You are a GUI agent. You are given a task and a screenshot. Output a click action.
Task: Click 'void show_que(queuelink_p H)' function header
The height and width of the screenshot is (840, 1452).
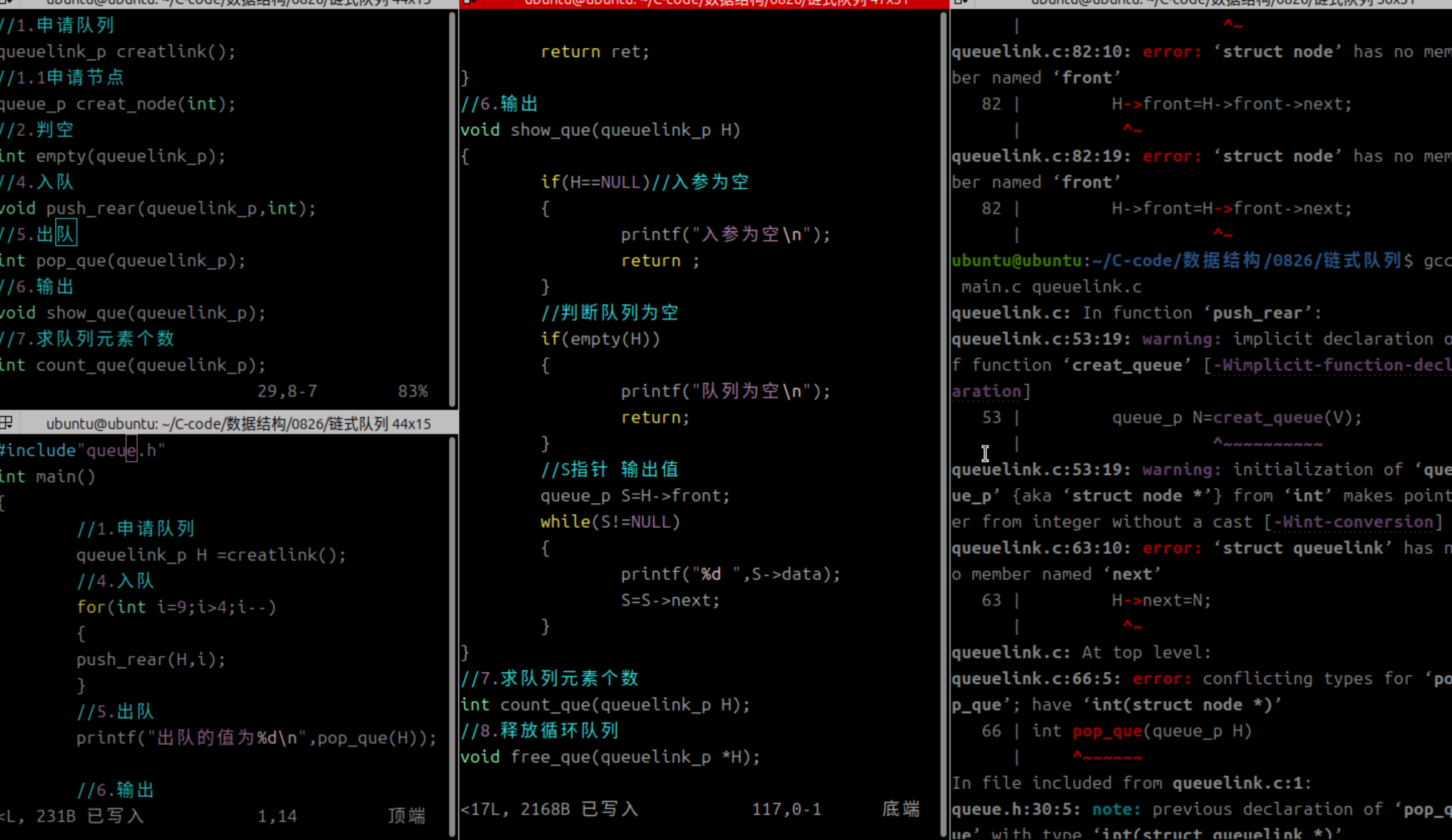tap(600, 130)
